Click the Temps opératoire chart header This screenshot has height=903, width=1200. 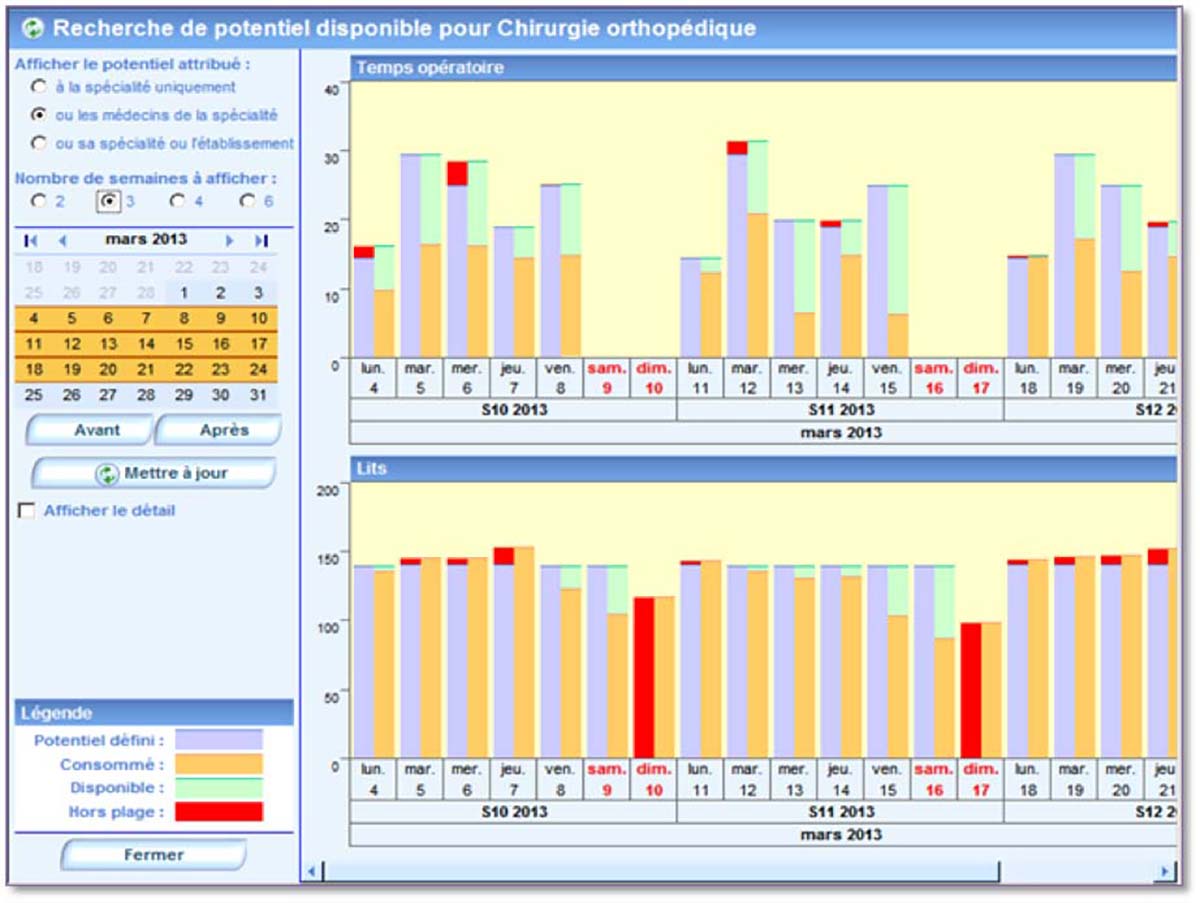762,68
